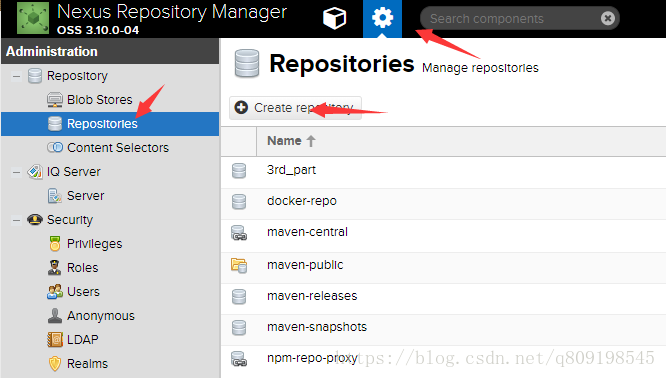Click the IQ Server label in tree
The width and height of the screenshot is (666, 378).
pyautogui.click(x=73, y=172)
